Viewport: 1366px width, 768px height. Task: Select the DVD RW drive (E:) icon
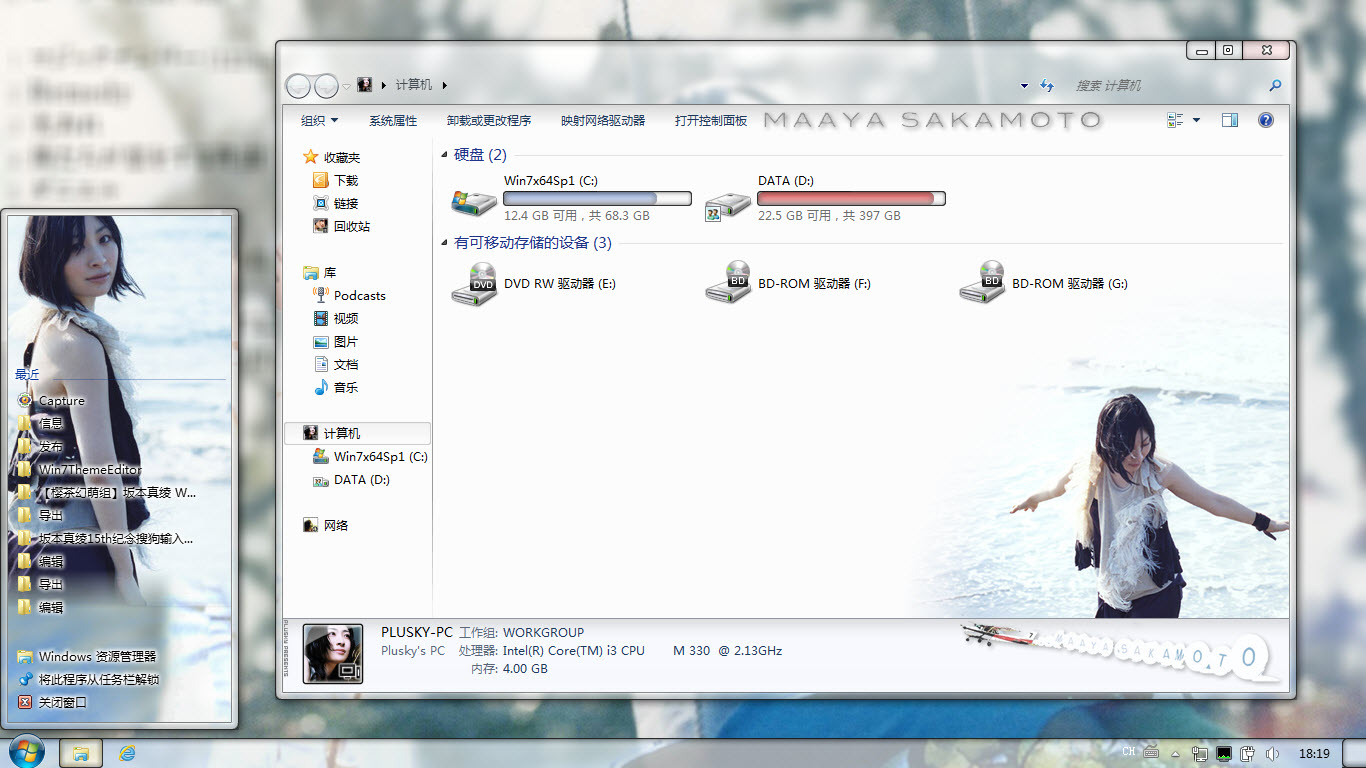[474, 284]
